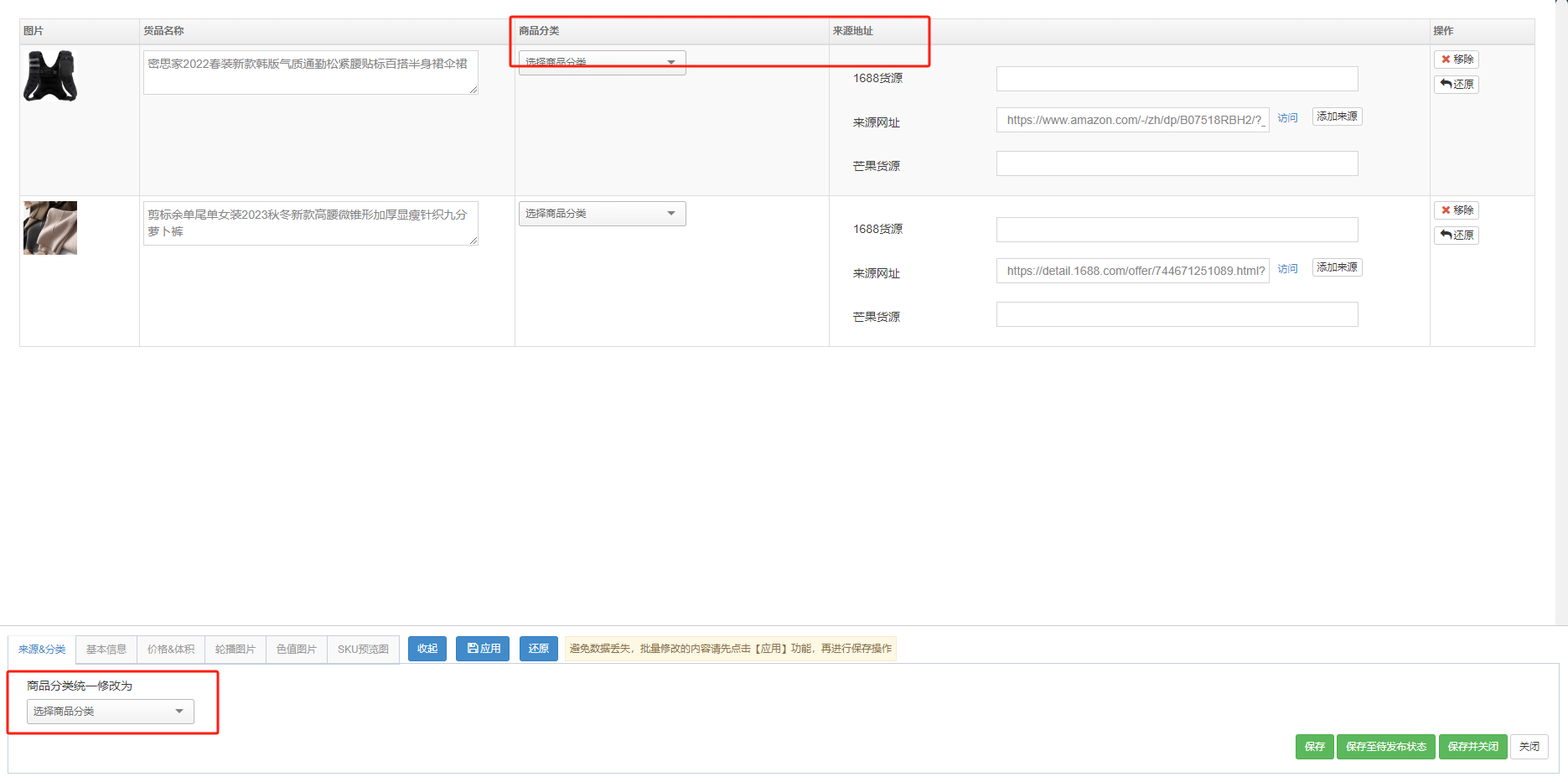Remove the first product row
The height and width of the screenshot is (782, 1568).
pyautogui.click(x=1456, y=60)
